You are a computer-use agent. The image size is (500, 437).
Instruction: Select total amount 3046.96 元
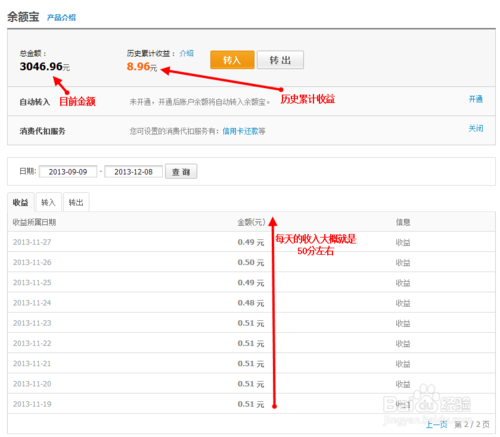(x=45, y=66)
